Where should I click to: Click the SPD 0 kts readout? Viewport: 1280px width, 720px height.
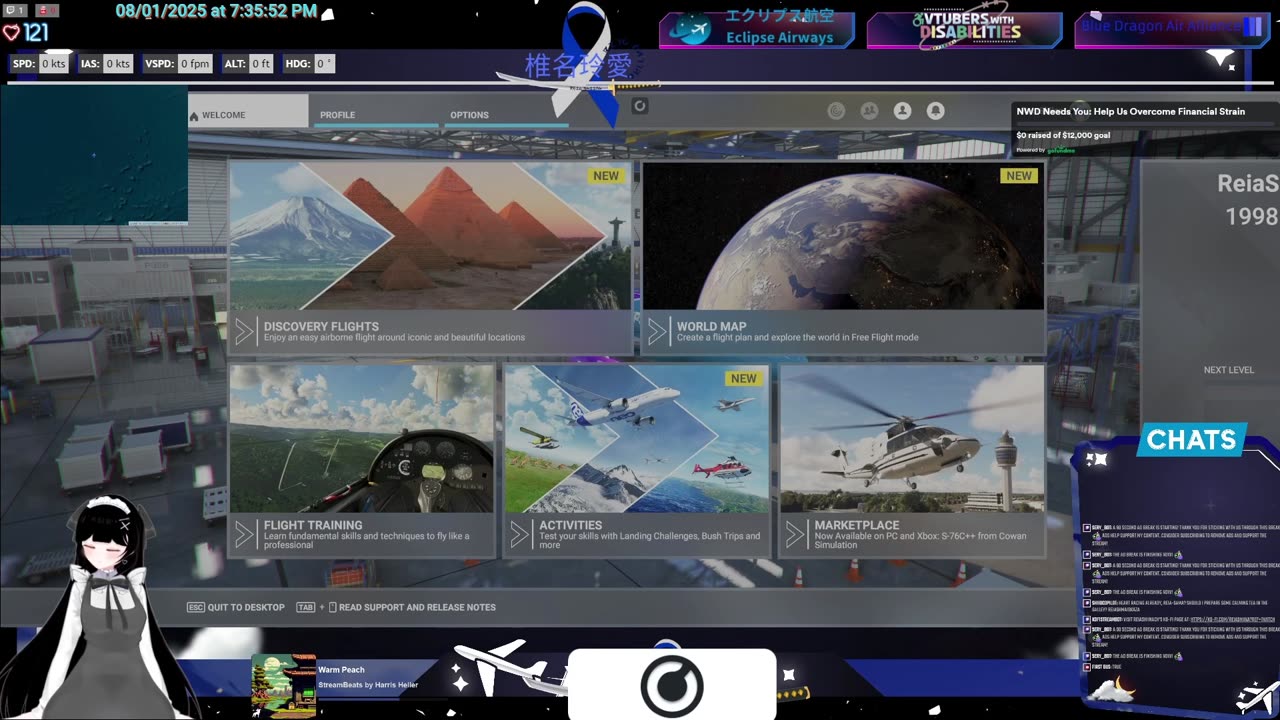[39, 64]
